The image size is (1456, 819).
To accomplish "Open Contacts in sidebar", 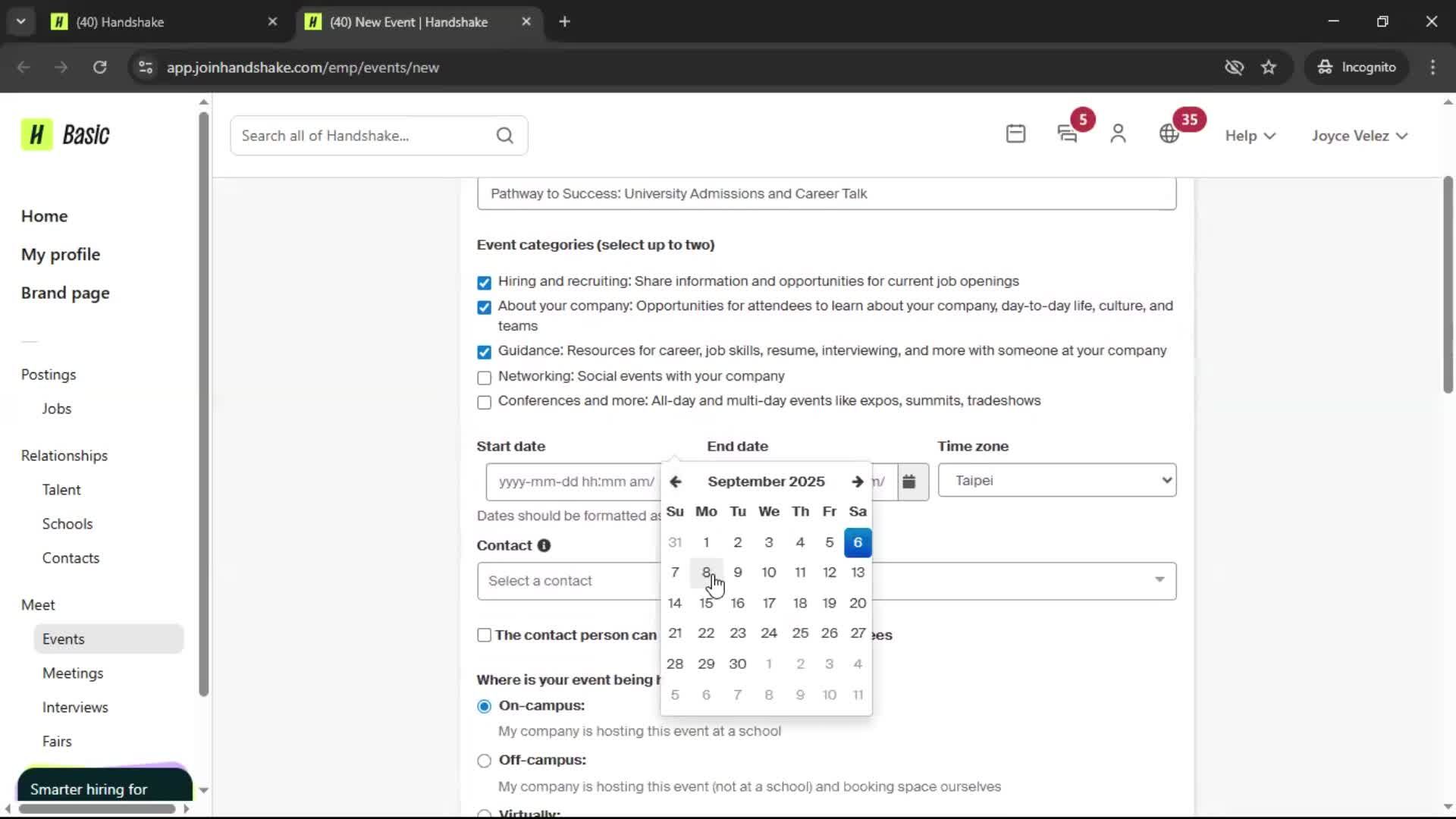I will click(x=71, y=558).
